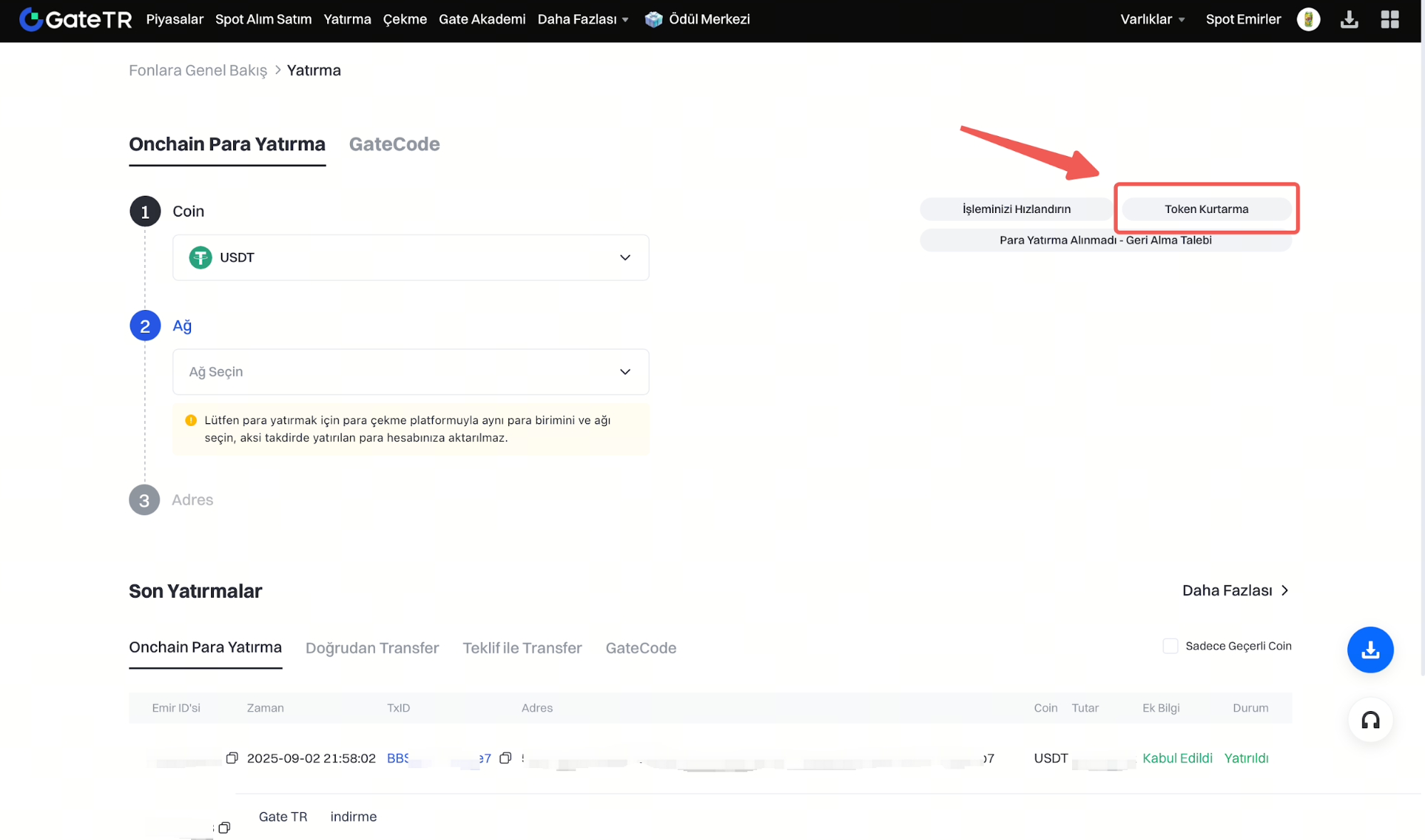Switch to the GateCode tab
This screenshot has width=1425, height=840.
click(x=394, y=144)
